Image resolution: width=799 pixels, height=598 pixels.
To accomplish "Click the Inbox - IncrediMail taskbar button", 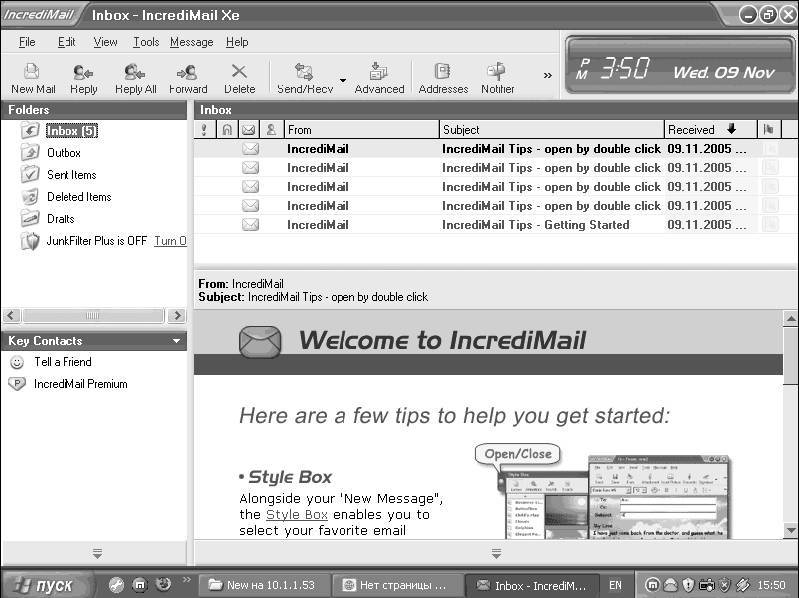I will click(x=531, y=585).
